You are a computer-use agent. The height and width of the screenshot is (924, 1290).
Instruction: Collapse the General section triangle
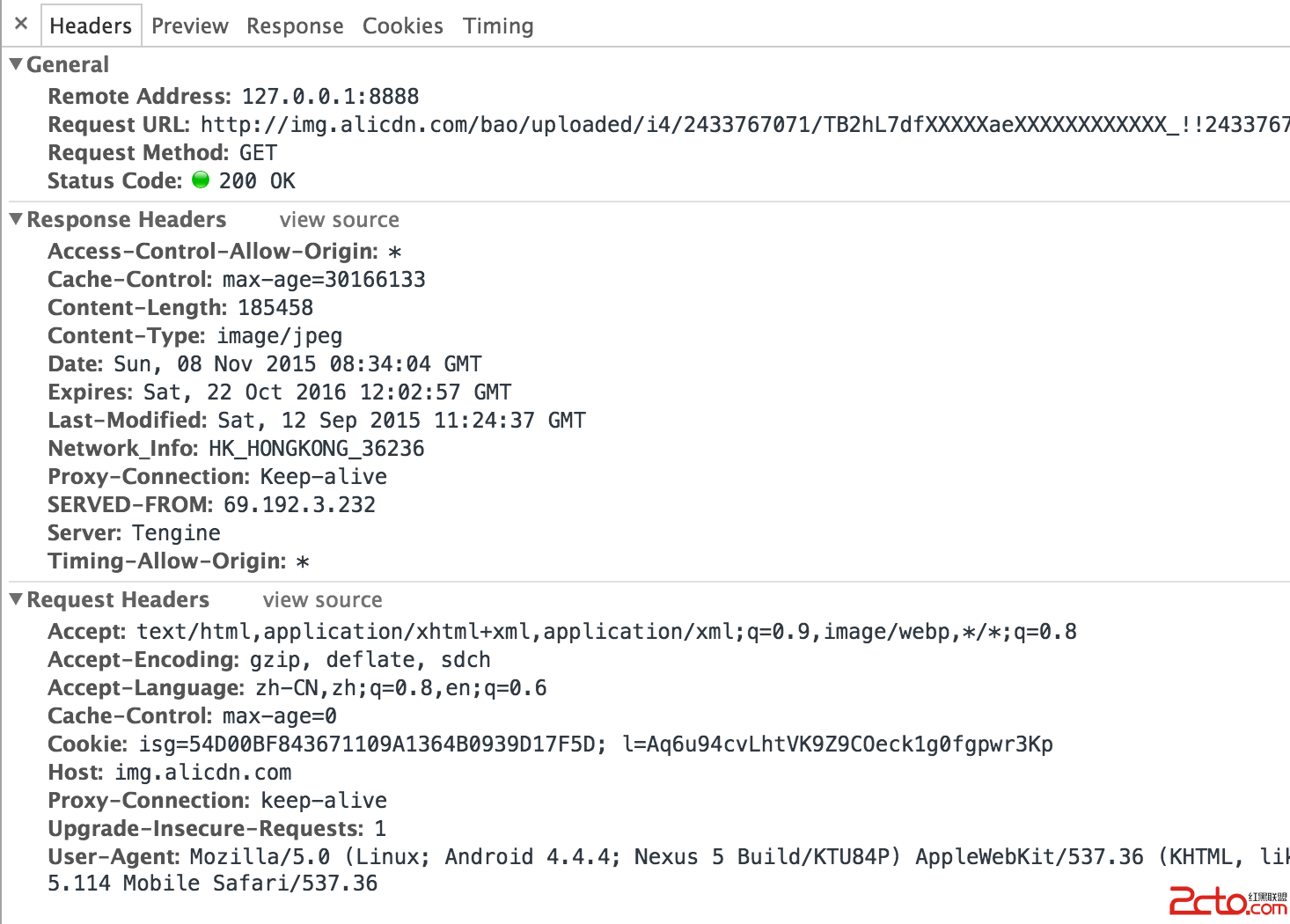(x=16, y=64)
